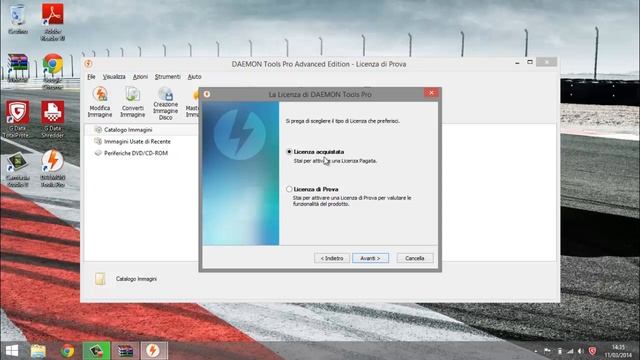The height and width of the screenshot is (360, 640).
Task: Click the taskbar clock showing 14:25
Action: pyautogui.click(x=619, y=351)
